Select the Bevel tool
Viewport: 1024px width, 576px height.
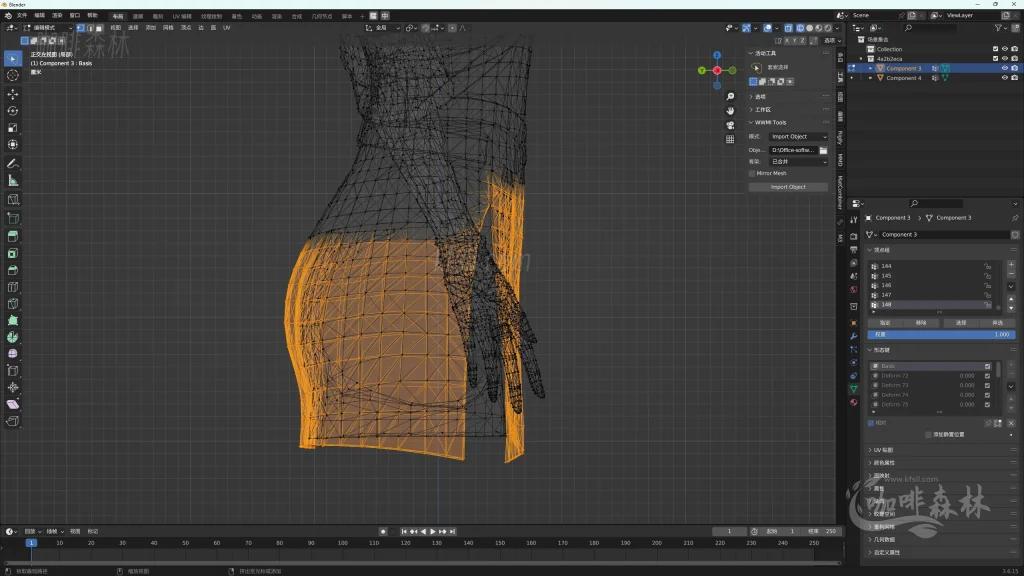coord(12,270)
